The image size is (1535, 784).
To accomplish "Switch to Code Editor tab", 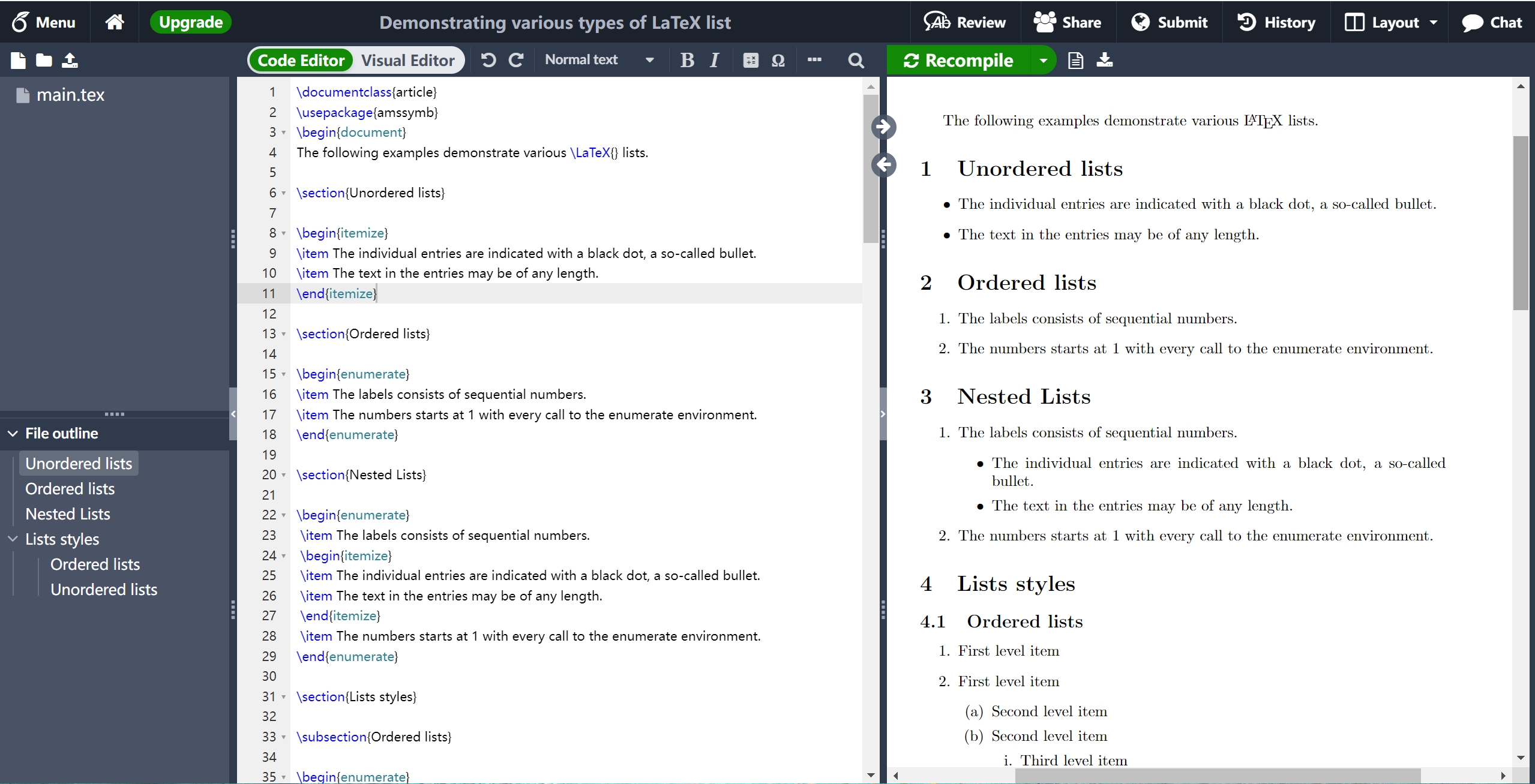I will (301, 60).
